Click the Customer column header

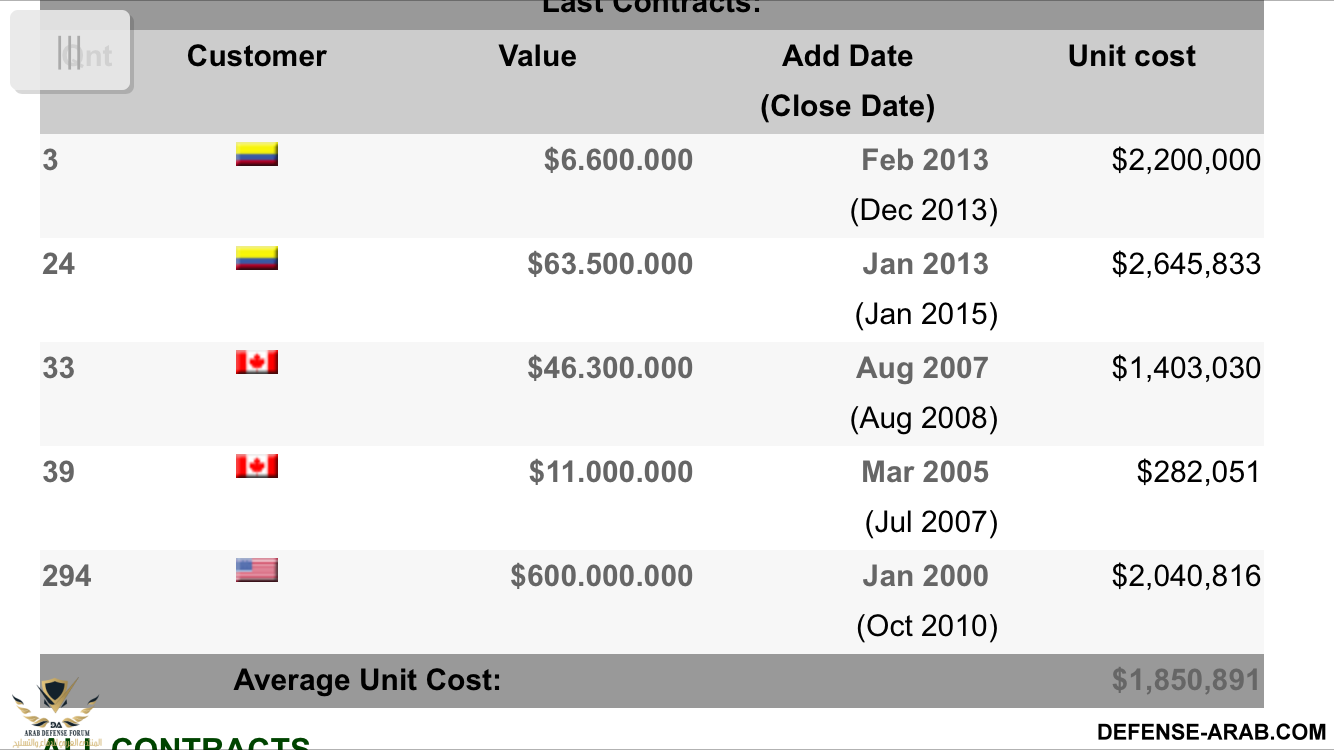(256, 56)
